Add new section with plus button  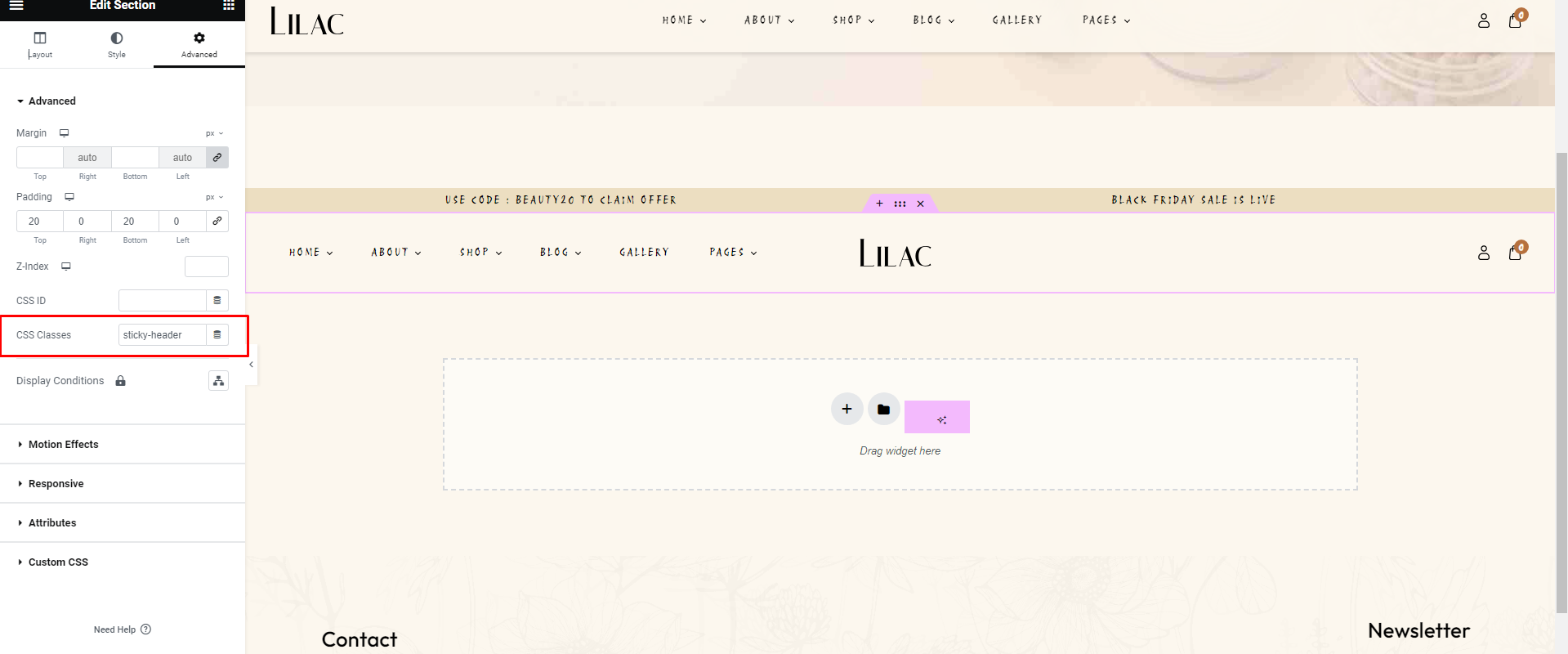[x=847, y=409]
